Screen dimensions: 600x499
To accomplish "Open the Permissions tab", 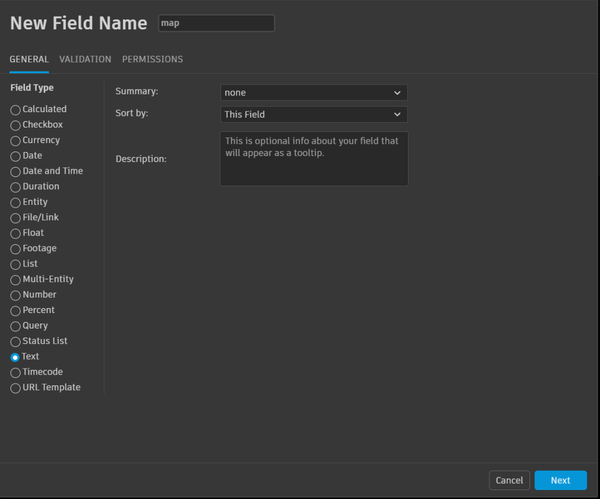I will 152,60.
